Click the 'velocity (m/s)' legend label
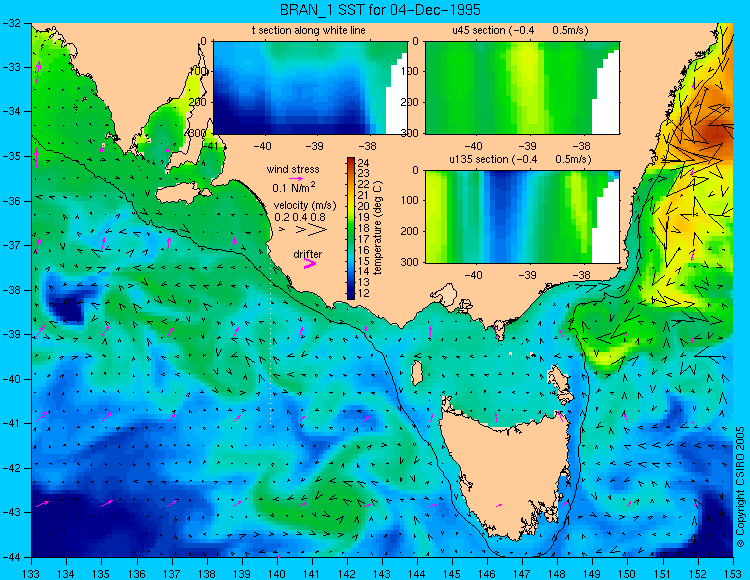 (x=305, y=206)
